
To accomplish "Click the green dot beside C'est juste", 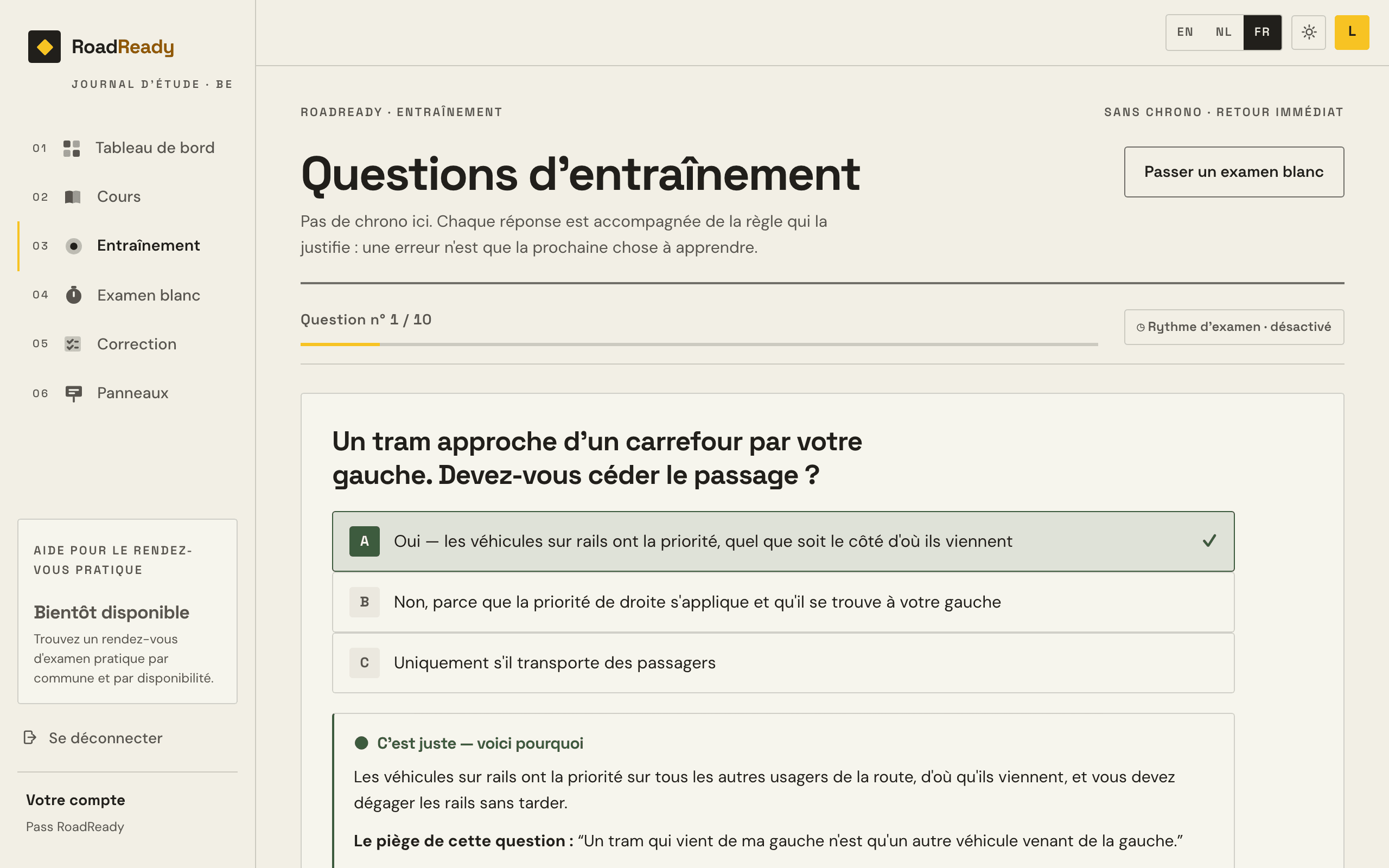I will [361, 743].
